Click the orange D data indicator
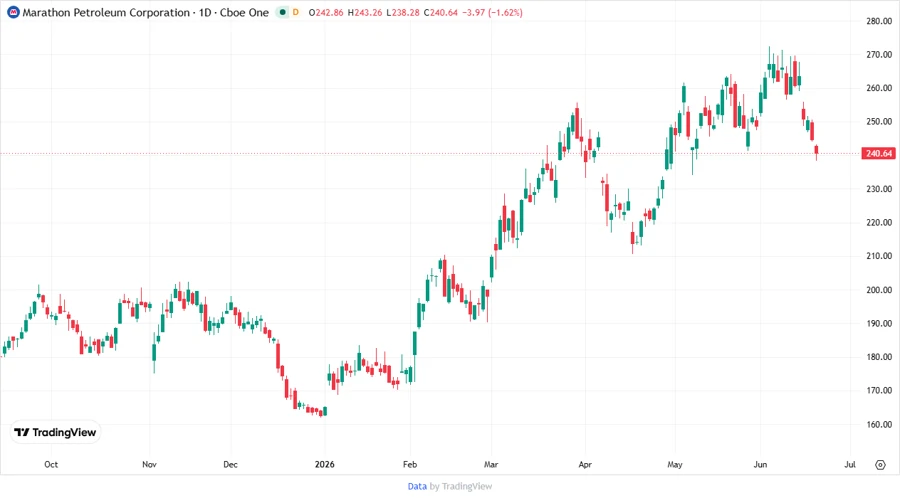This screenshot has height=498, width=900. tap(296, 12)
